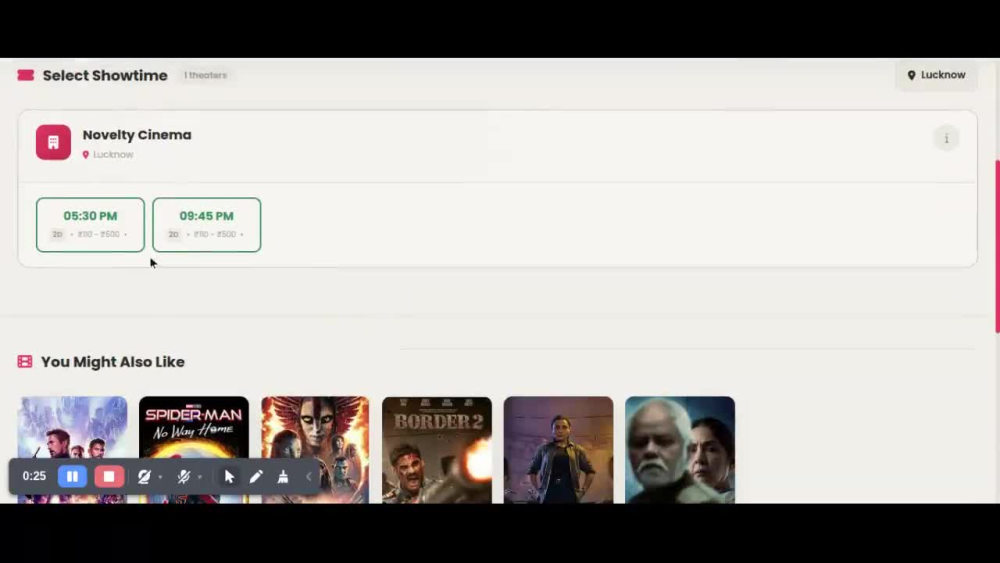1000x563 pixels.
Task: Click the Novelty Cinema name
Action: point(136,135)
